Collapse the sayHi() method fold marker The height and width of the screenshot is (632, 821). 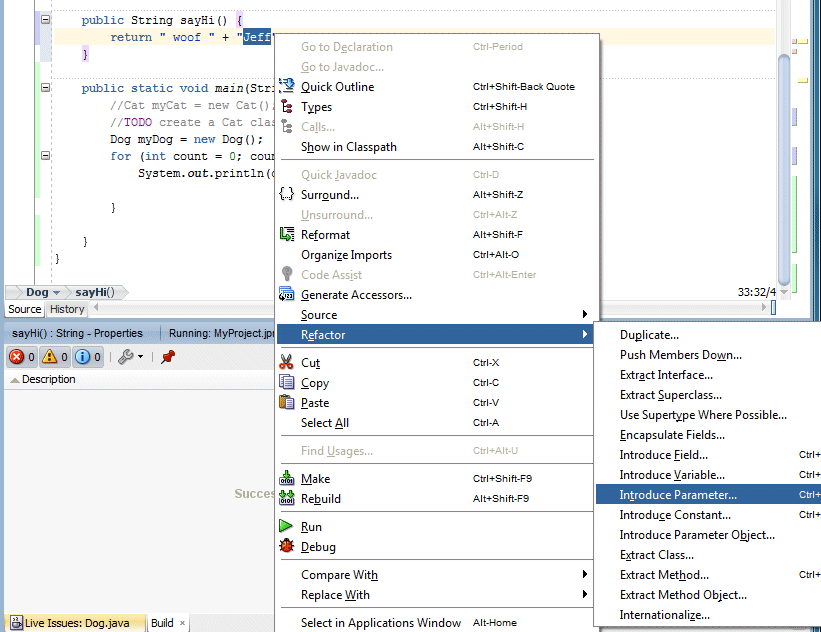point(46,20)
